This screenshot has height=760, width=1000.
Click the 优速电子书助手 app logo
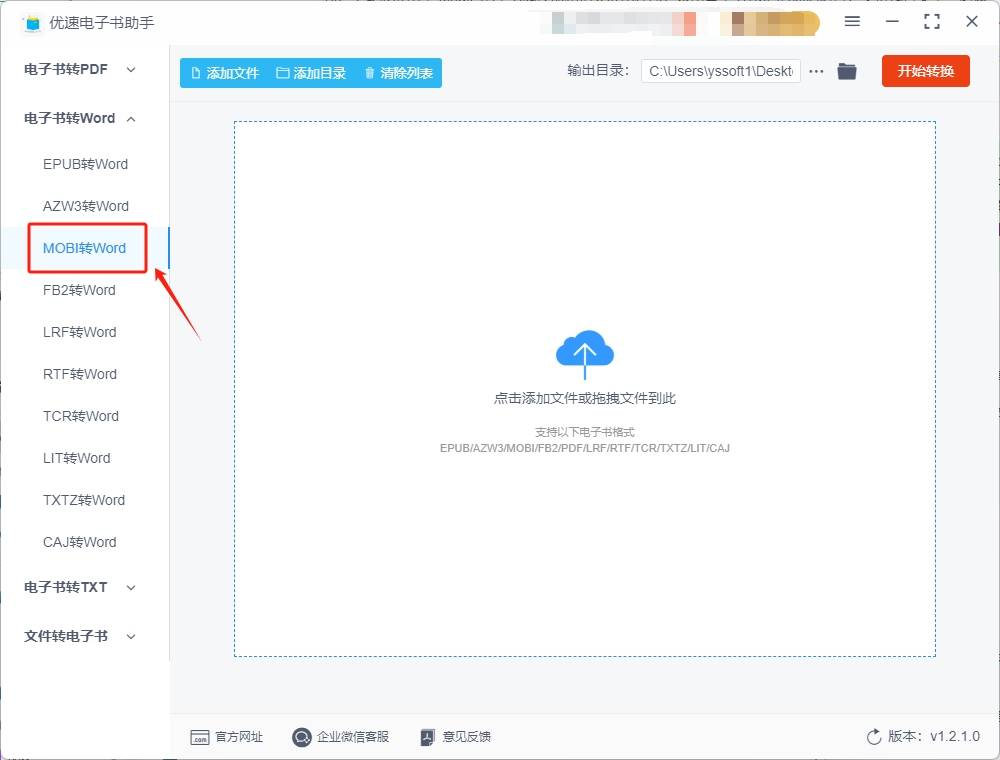[x=31, y=22]
